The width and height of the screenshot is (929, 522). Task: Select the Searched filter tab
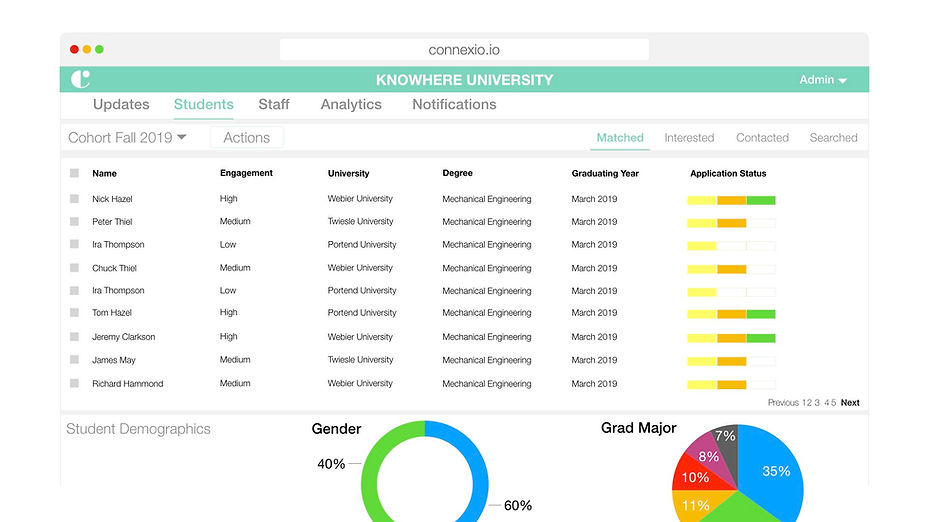(x=833, y=137)
